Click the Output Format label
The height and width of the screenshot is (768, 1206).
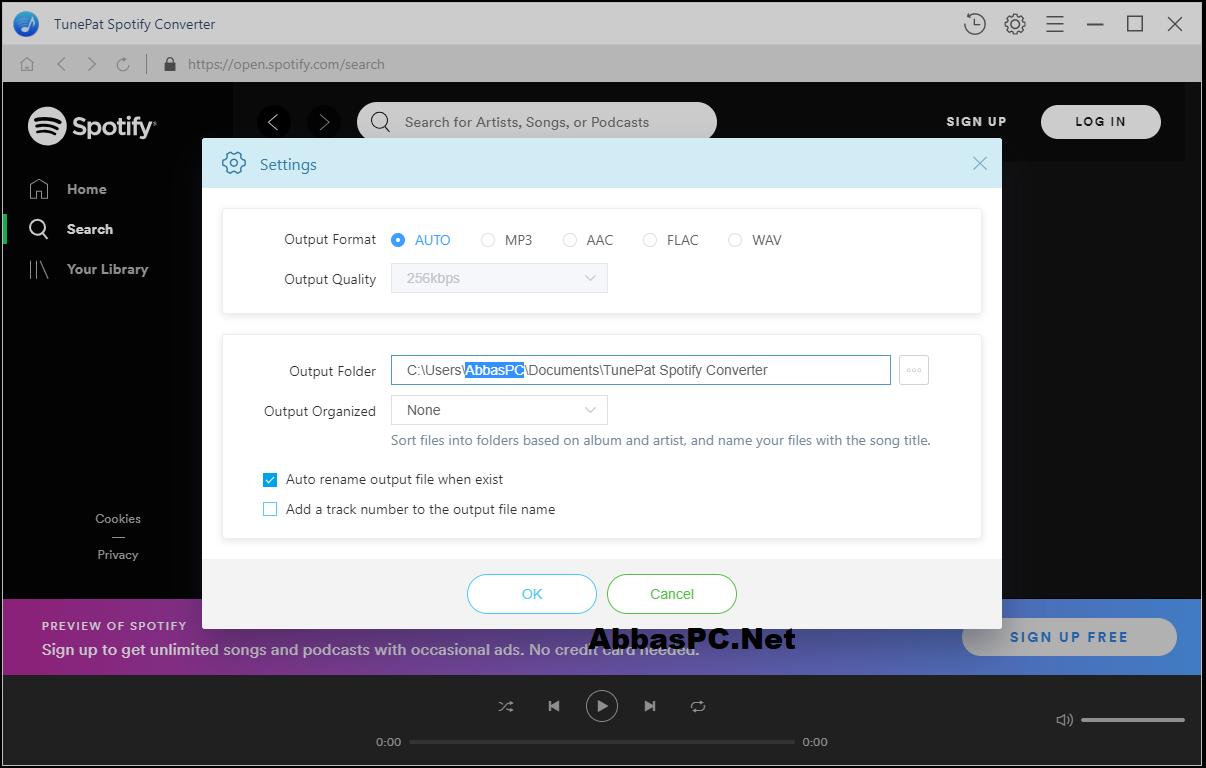pos(330,240)
